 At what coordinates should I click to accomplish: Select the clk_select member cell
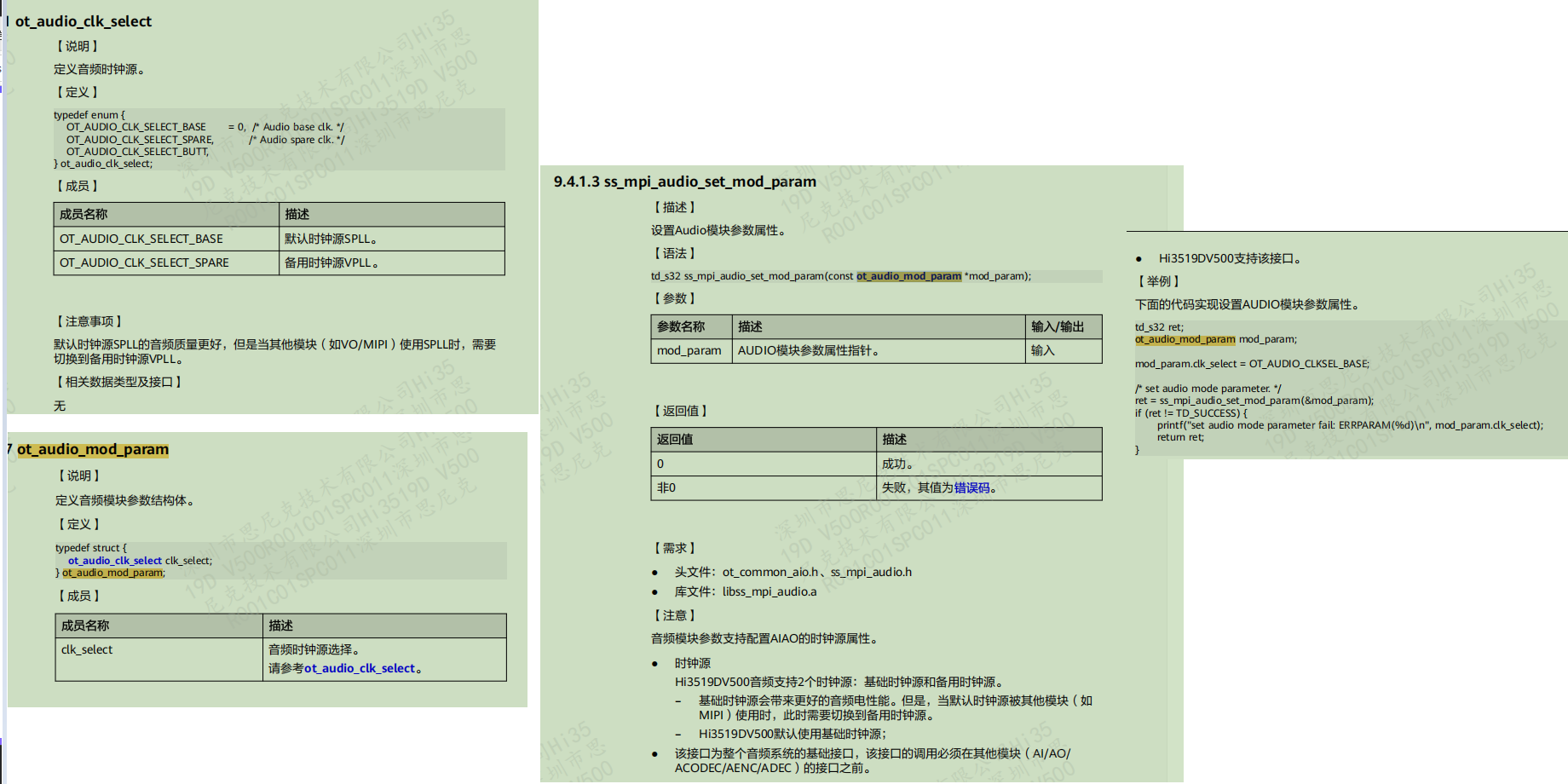[159, 659]
